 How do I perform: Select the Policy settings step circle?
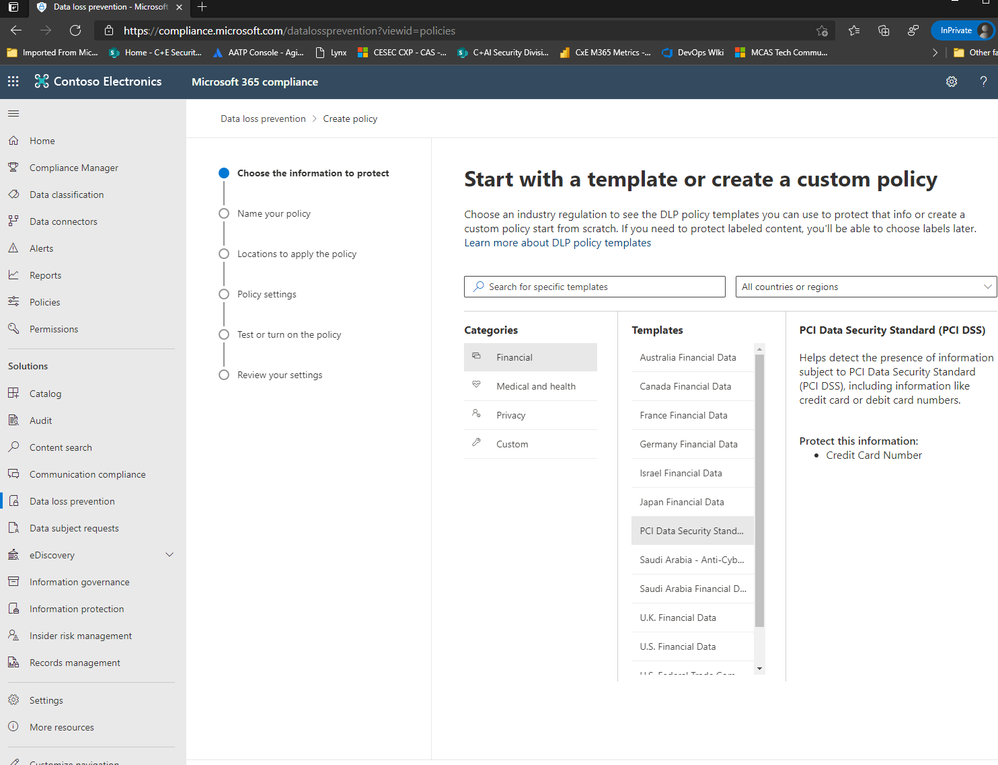(x=224, y=294)
